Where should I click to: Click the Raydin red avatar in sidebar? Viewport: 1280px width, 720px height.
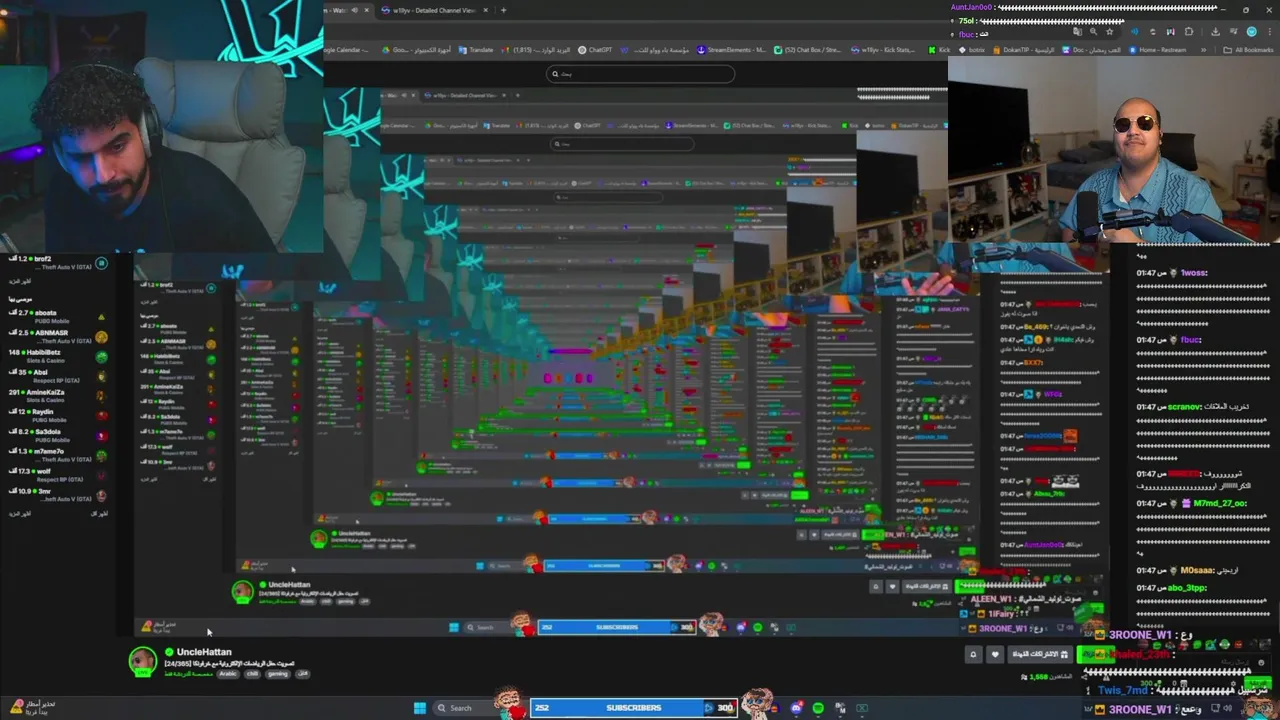tap(101, 416)
